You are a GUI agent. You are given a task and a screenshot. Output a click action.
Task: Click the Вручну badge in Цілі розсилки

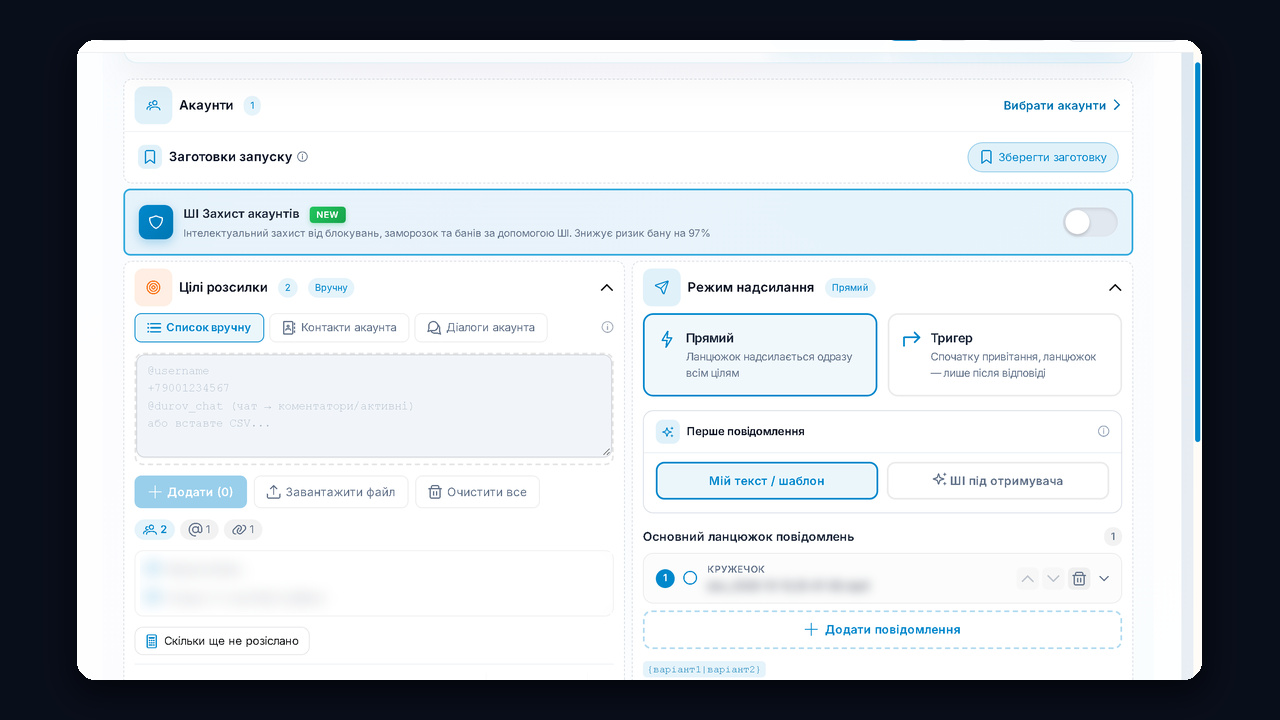coord(331,287)
